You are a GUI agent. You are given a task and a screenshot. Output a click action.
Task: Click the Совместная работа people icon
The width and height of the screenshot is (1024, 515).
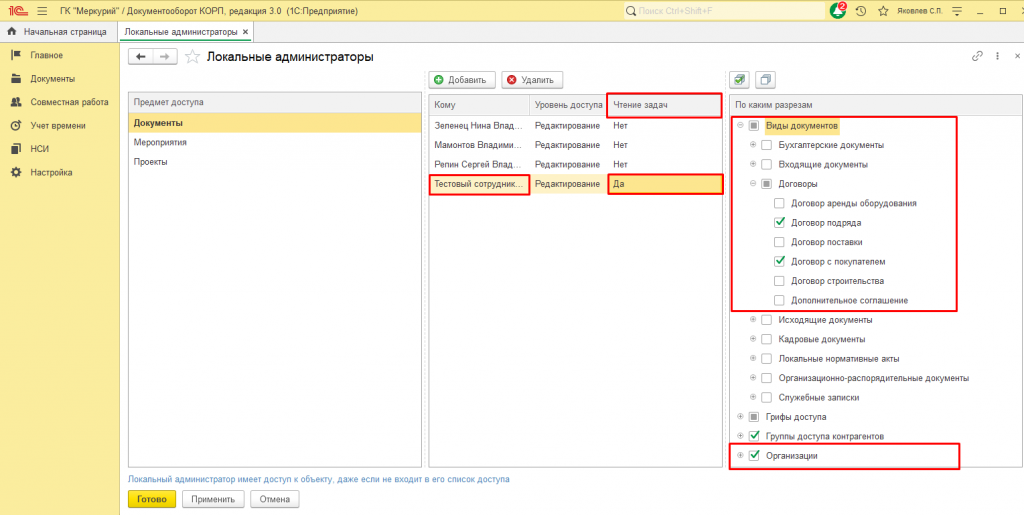[16, 102]
